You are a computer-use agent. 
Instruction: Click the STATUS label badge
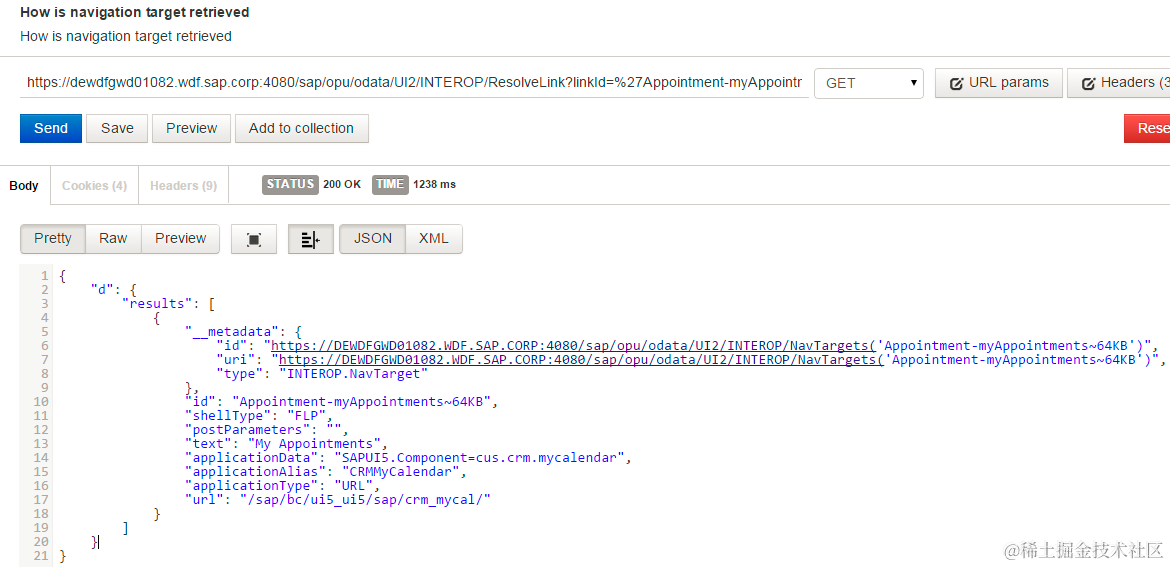click(x=290, y=184)
